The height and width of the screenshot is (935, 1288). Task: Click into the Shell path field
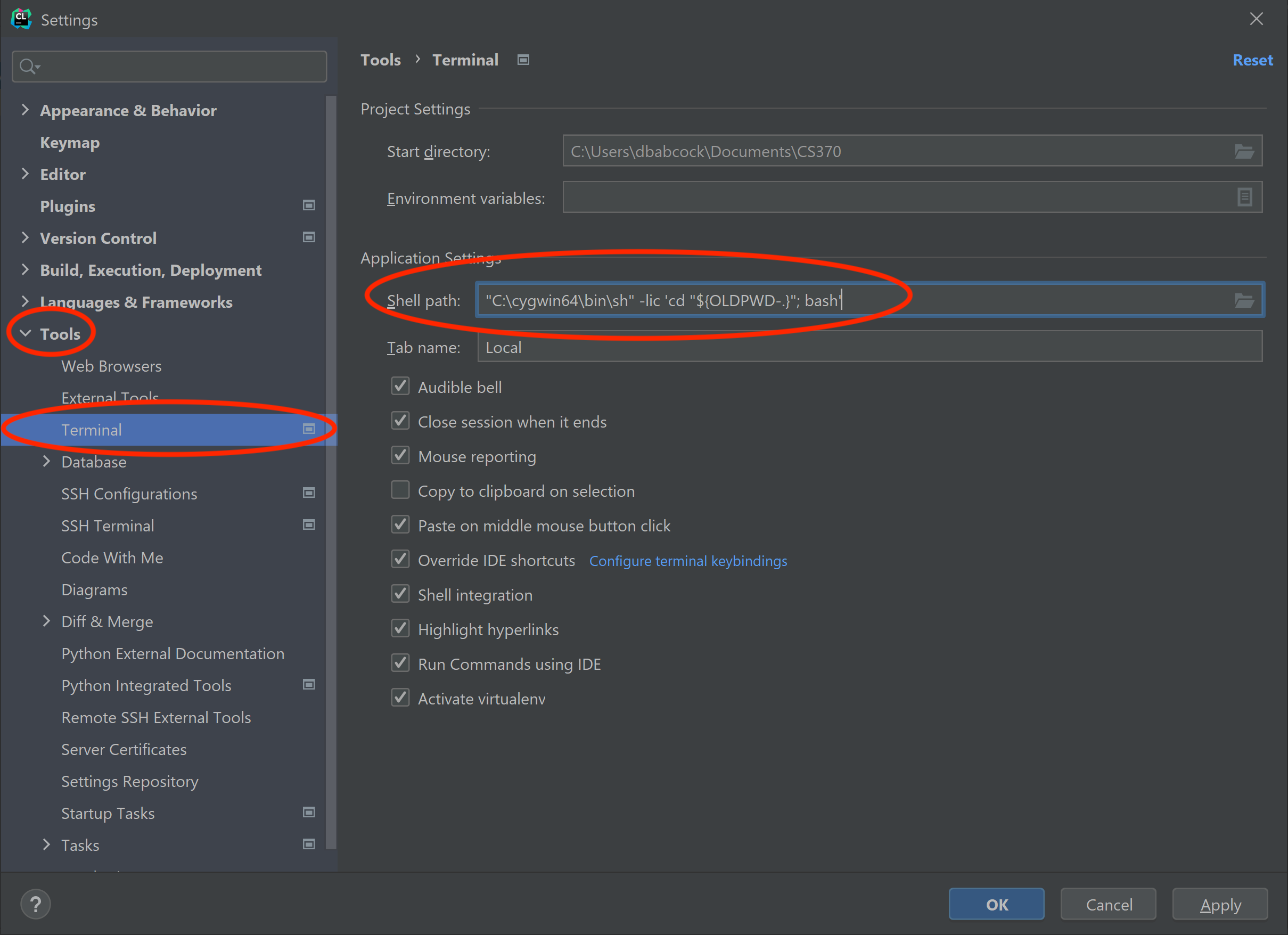[x=869, y=300]
